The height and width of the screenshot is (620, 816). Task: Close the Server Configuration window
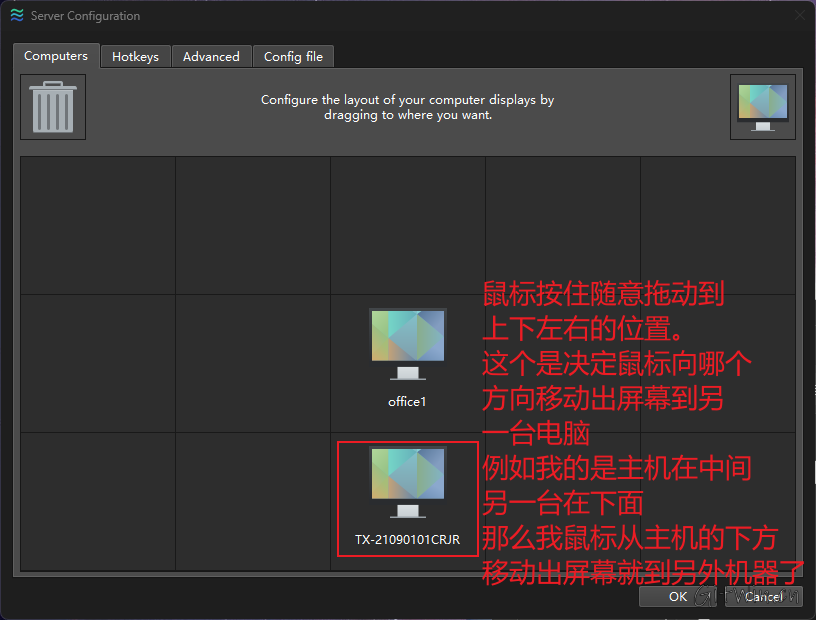click(799, 16)
